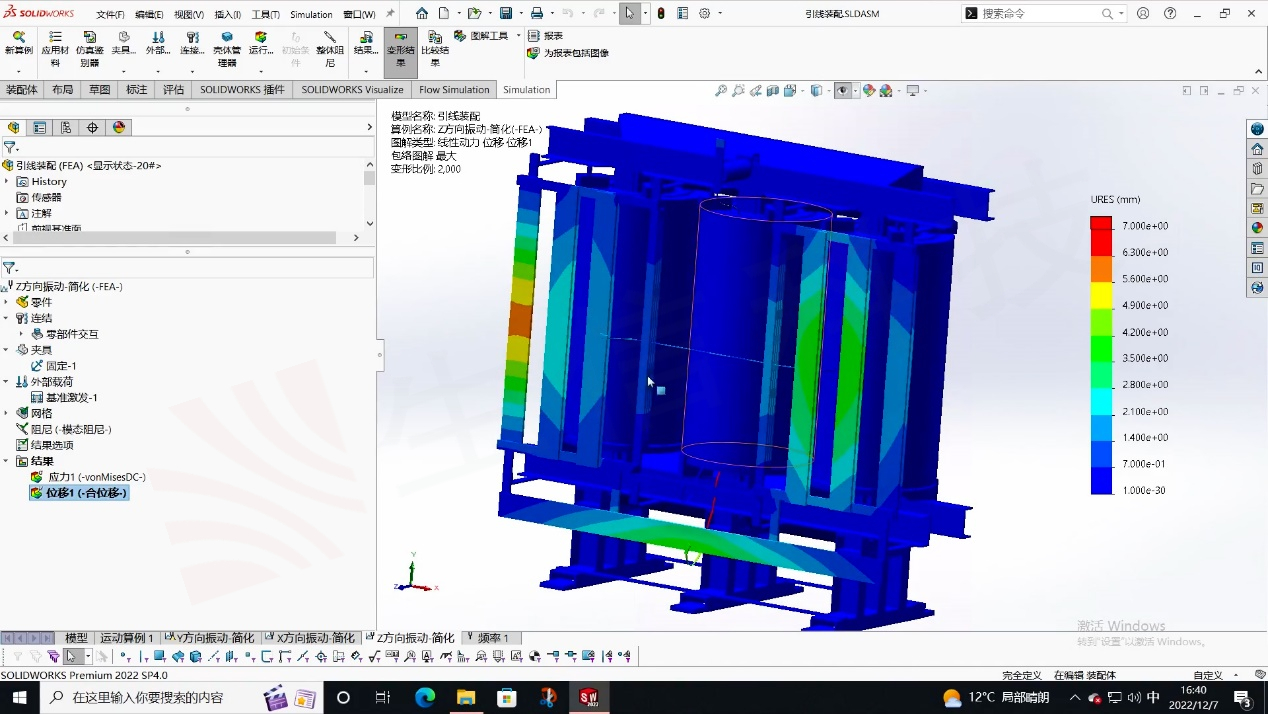This screenshot has height=714, width=1268.
Task: Open the ConfigurationManager tab icon
Action: pos(66,128)
